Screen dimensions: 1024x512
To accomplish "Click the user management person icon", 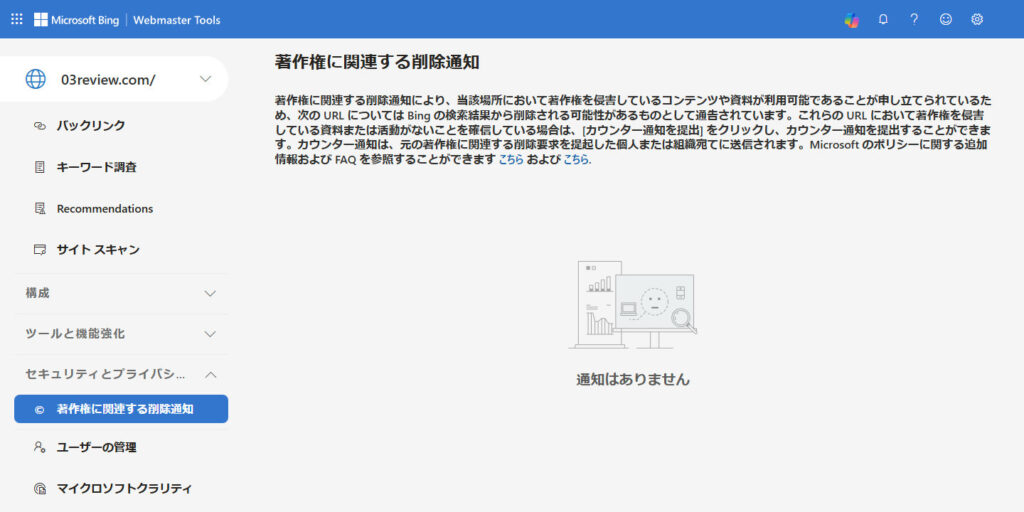I will click(39, 447).
